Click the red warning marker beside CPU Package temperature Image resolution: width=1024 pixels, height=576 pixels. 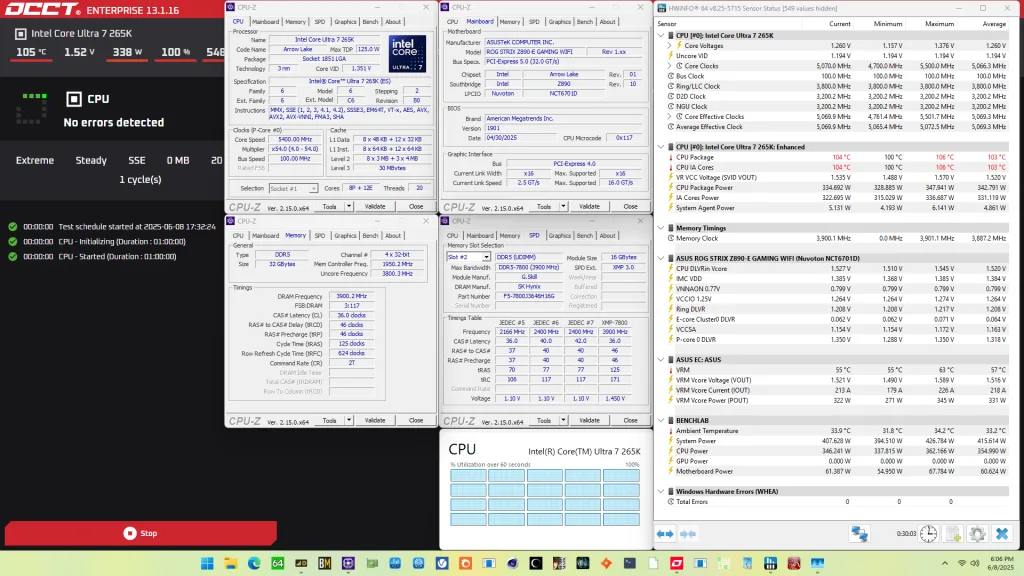(670, 157)
